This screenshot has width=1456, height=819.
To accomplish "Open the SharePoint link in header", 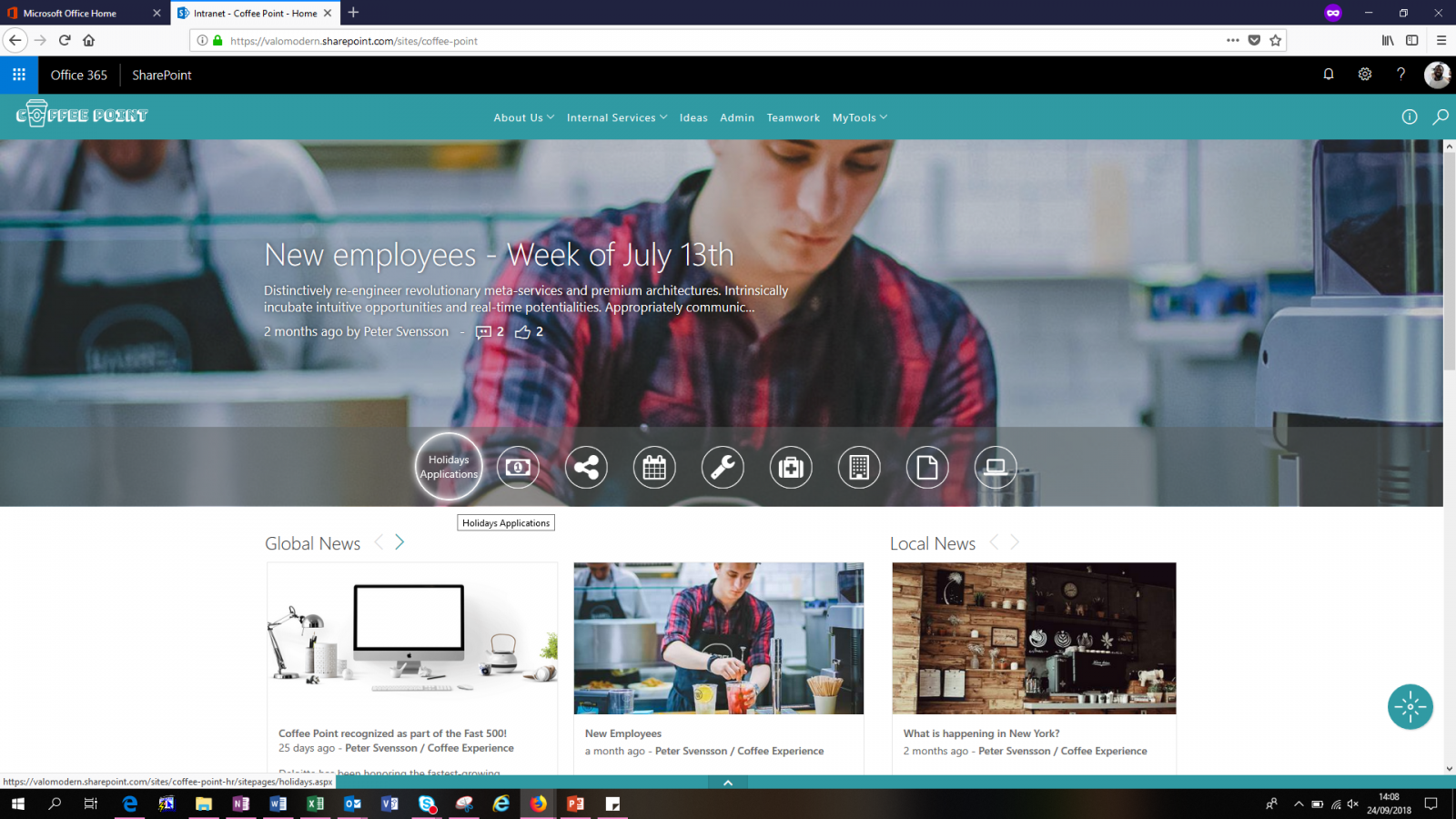I will [162, 75].
